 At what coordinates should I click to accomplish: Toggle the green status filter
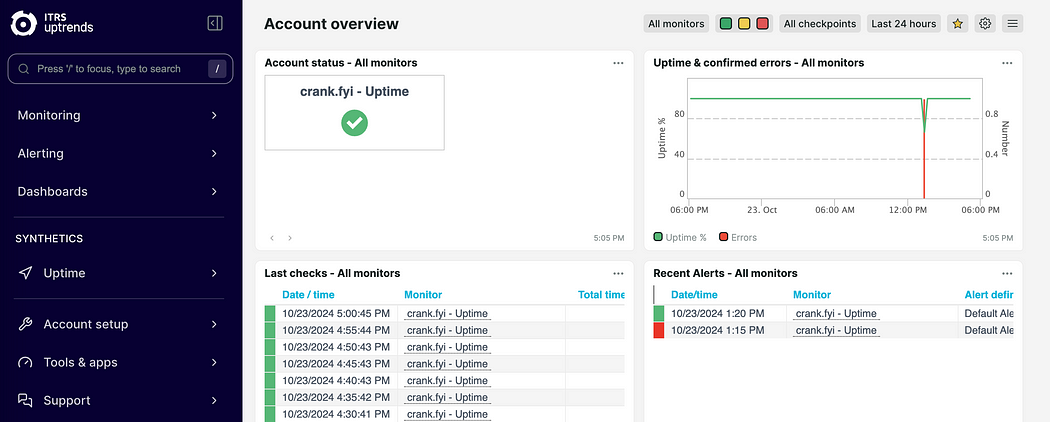[726, 24]
